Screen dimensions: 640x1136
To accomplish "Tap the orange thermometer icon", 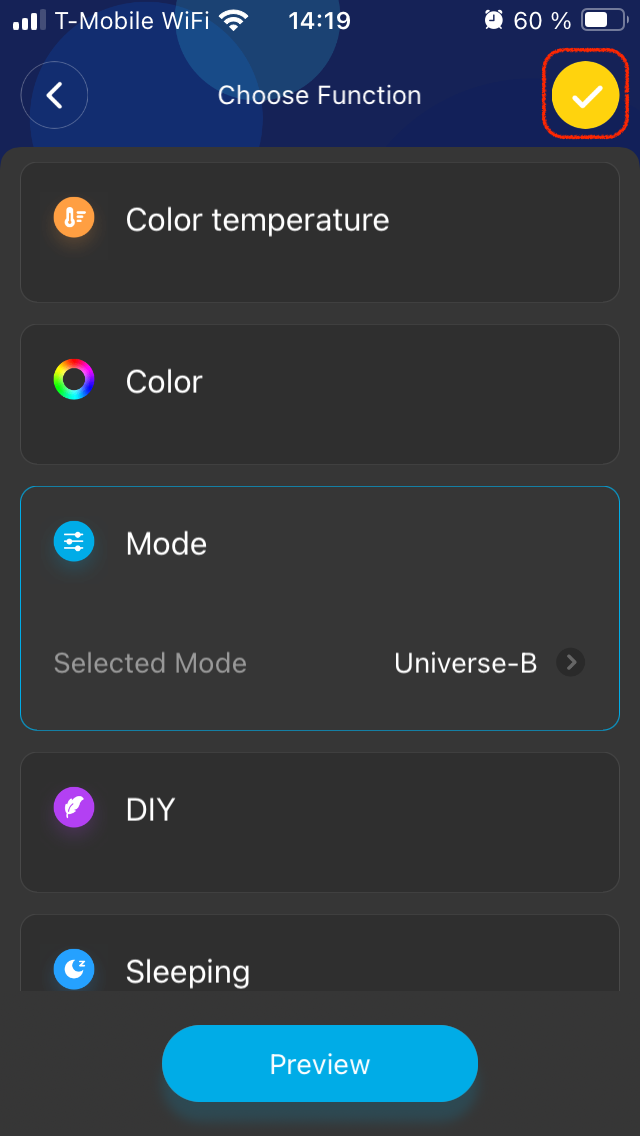I will 74,218.
